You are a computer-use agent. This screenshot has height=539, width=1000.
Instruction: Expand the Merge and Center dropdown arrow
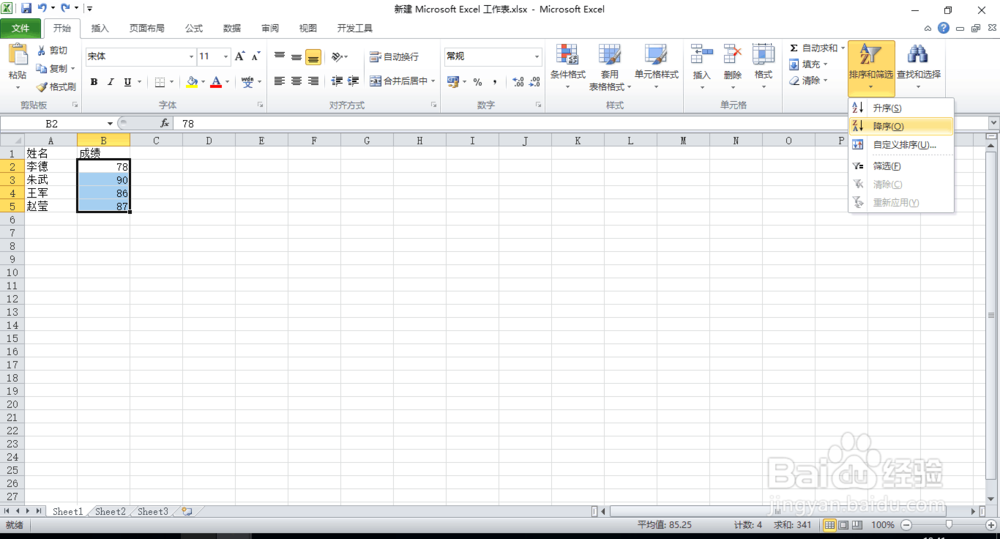click(433, 81)
